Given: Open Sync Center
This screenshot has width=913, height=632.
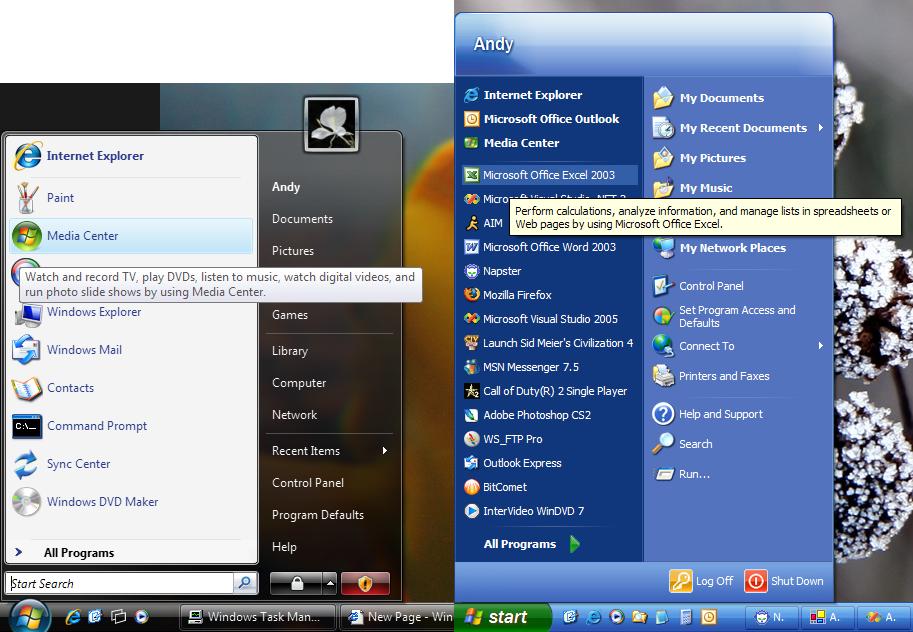Looking at the screenshot, I should 78,464.
